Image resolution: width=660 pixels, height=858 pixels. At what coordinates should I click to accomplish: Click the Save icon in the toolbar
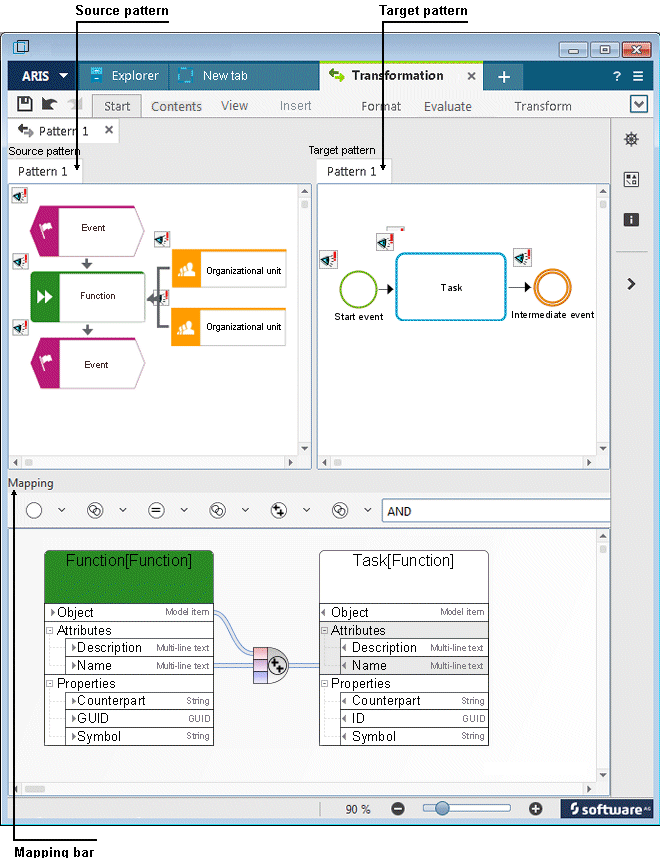click(x=25, y=103)
